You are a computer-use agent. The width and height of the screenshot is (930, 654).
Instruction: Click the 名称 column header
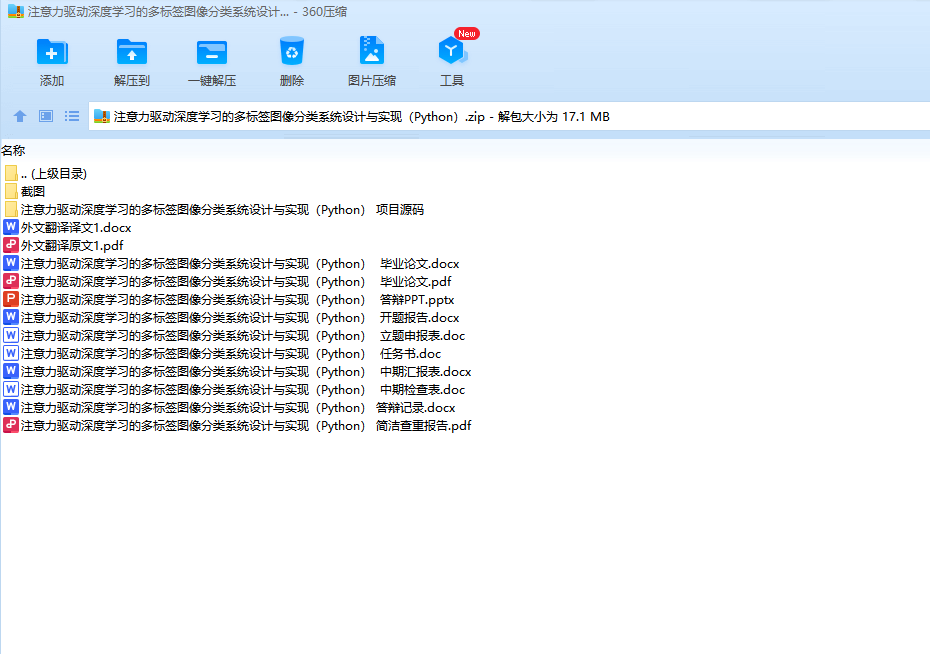[13, 151]
